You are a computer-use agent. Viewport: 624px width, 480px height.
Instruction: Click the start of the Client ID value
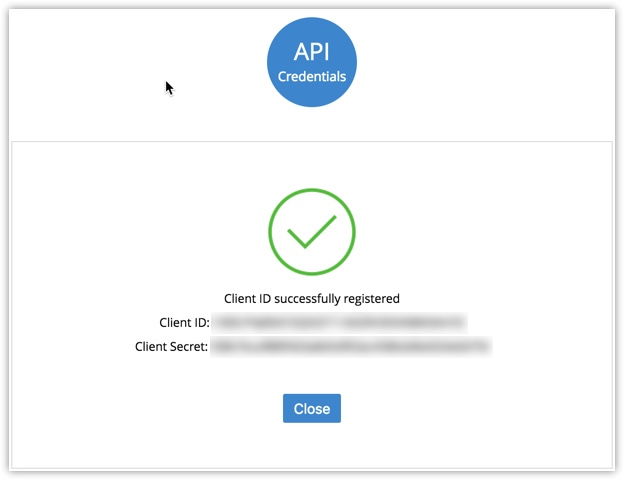click(x=217, y=322)
